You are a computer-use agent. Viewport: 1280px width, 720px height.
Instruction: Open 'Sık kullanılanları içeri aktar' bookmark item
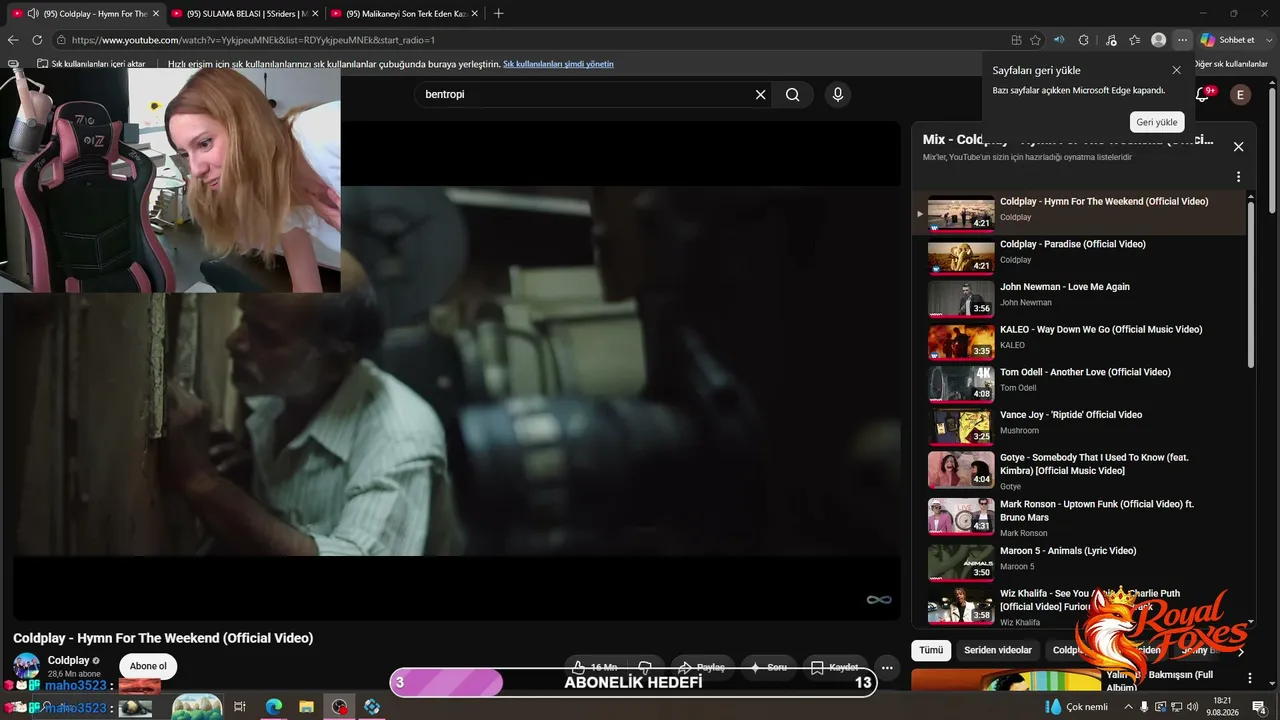[x=92, y=64]
